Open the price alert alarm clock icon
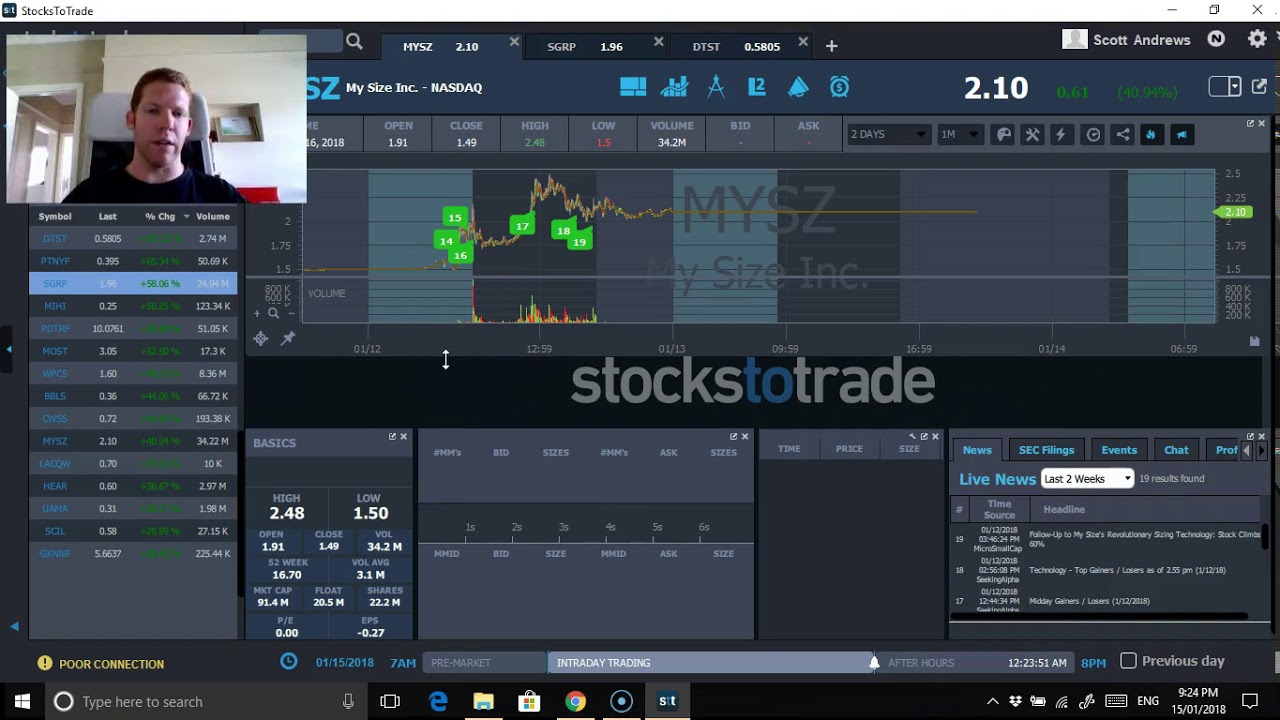The width and height of the screenshot is (1280, 720). point(839,87)
